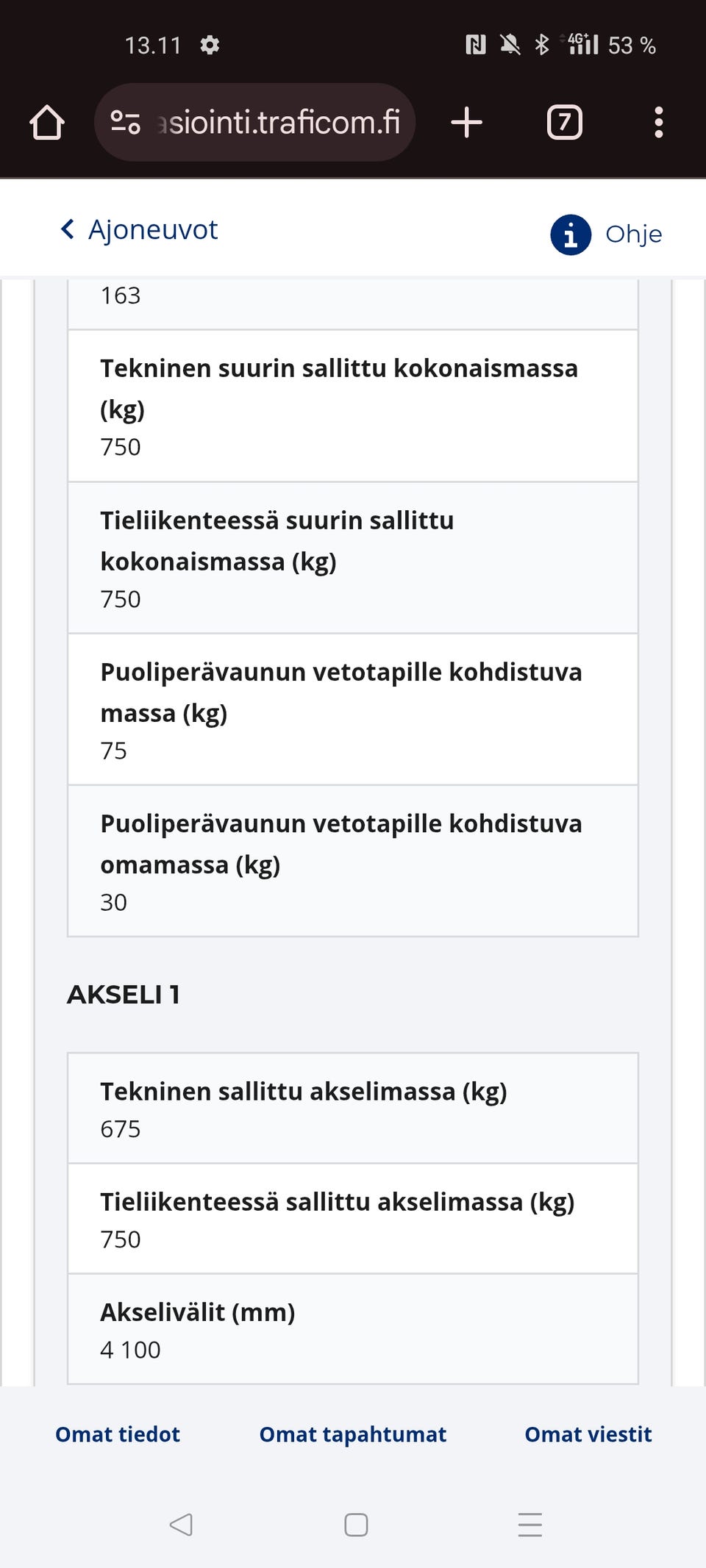The width and height of the screenshot is (706, 1568).
Task: Tap the site information icon in address bar
Action: [x=125, y=121]
